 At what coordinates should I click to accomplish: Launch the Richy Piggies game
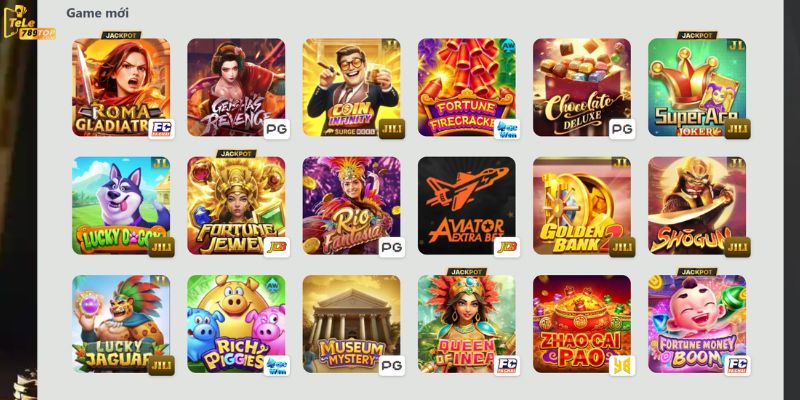pos(236,324)
